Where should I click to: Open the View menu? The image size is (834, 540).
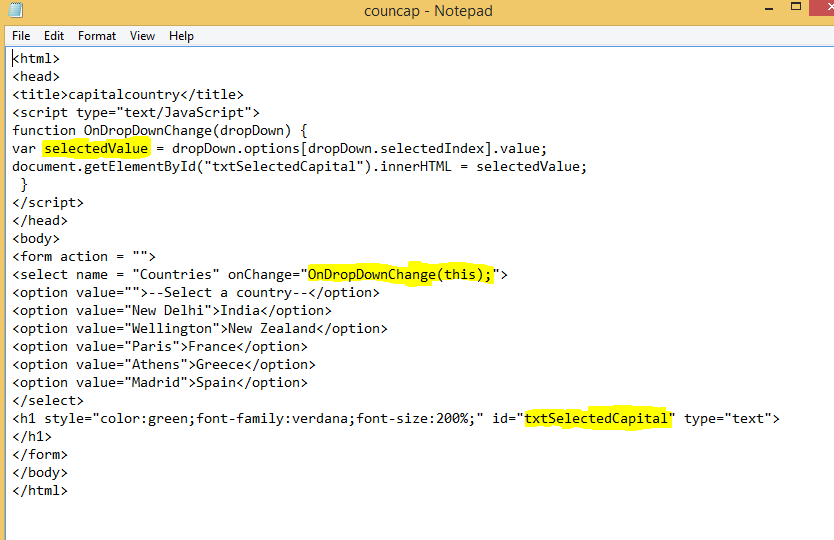[x=142, y=36]
